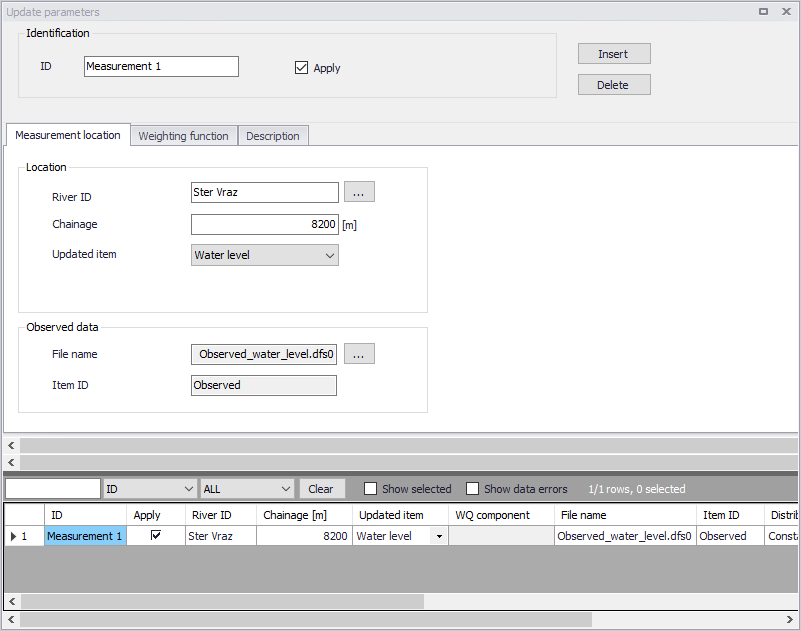Click the Item ID field Observed

(x=264, y=385)
